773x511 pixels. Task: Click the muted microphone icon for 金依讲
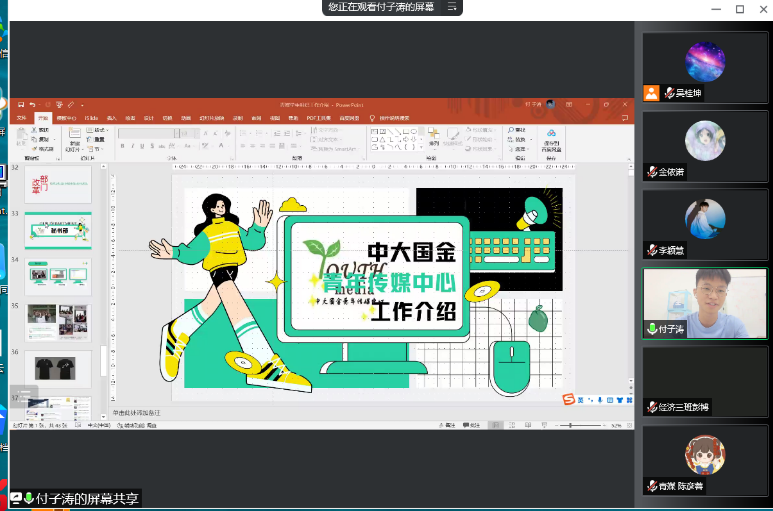(x=652, y=172)
